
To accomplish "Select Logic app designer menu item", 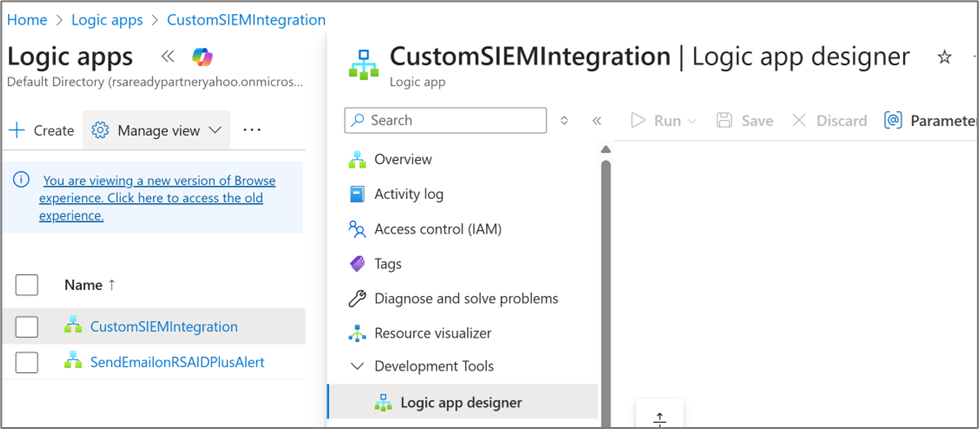I will (x=460, y=403).
